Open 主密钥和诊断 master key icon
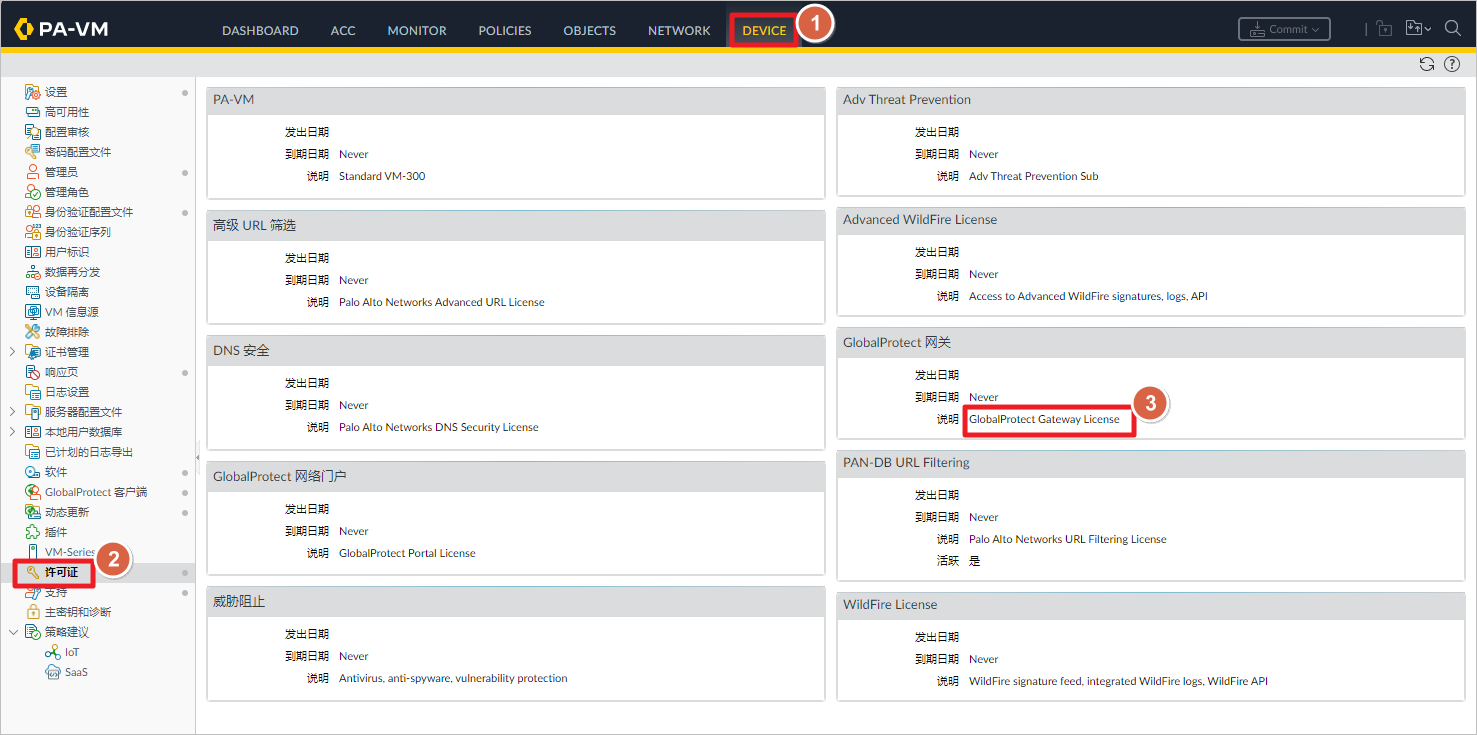This screenshot has height=735, width=1477. coord(33,612)
